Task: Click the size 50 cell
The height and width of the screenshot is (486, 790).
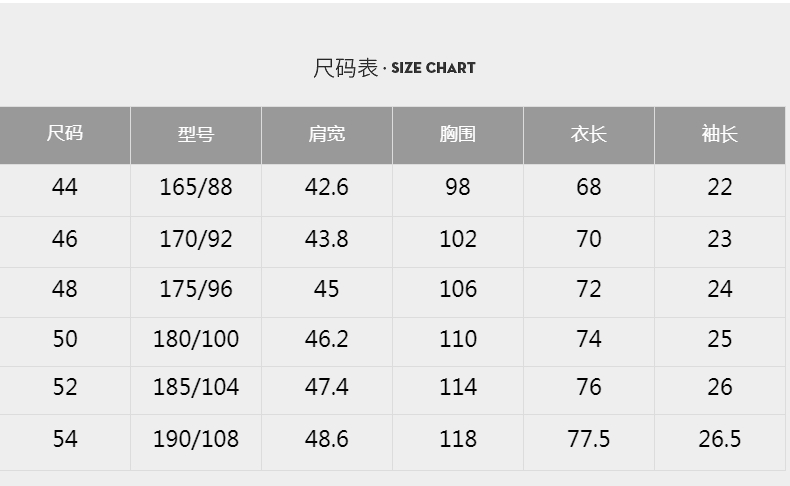Action: click(64, 341)
